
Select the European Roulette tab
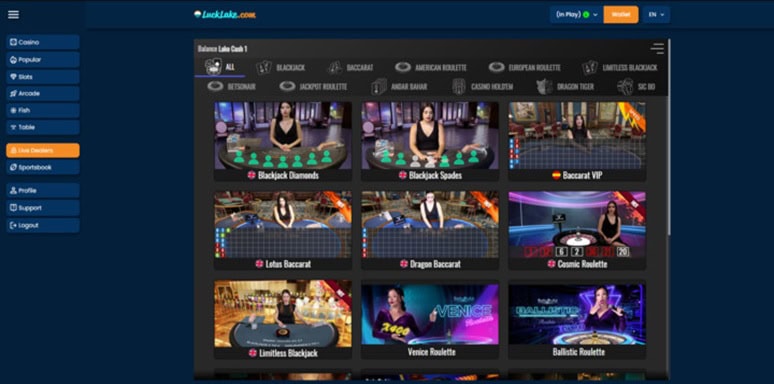[524, 67]
